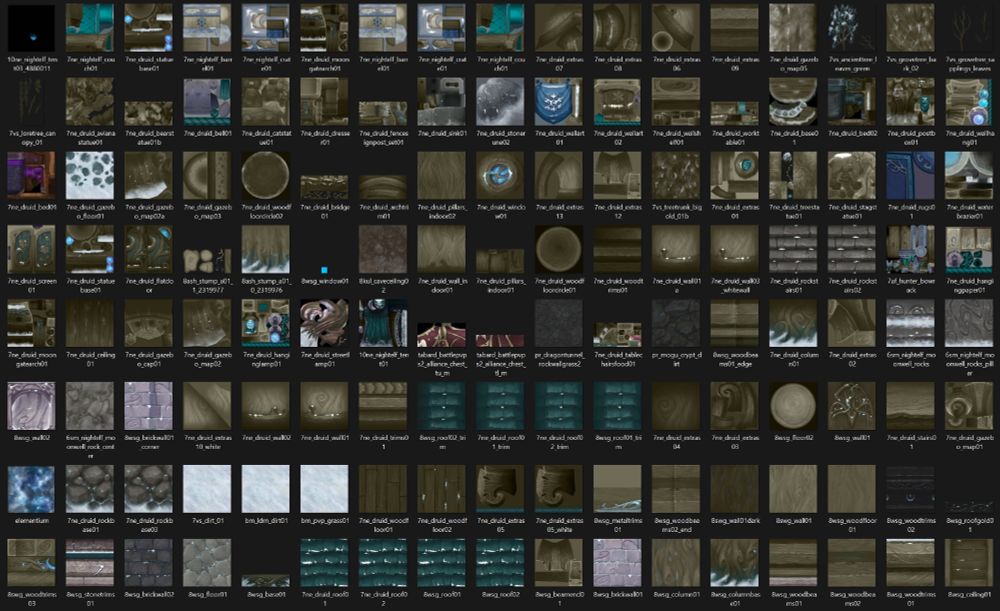This screenshot has width=1000, height=611.
Task: Click the 7ne_druid_bell01 texture
Action: [207, 102]
